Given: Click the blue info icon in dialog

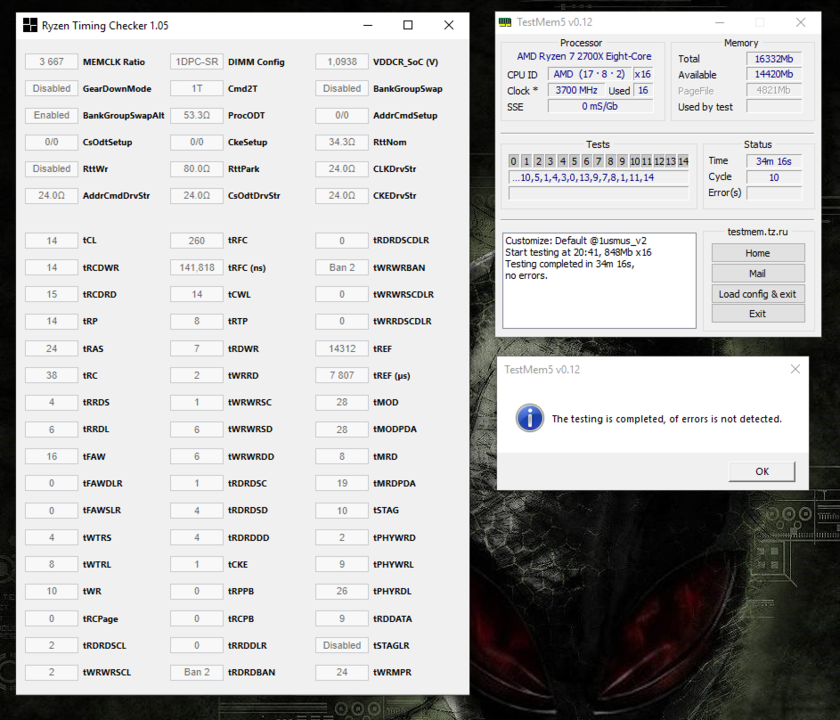Looking at the screenshot, I should click(529, 418).
